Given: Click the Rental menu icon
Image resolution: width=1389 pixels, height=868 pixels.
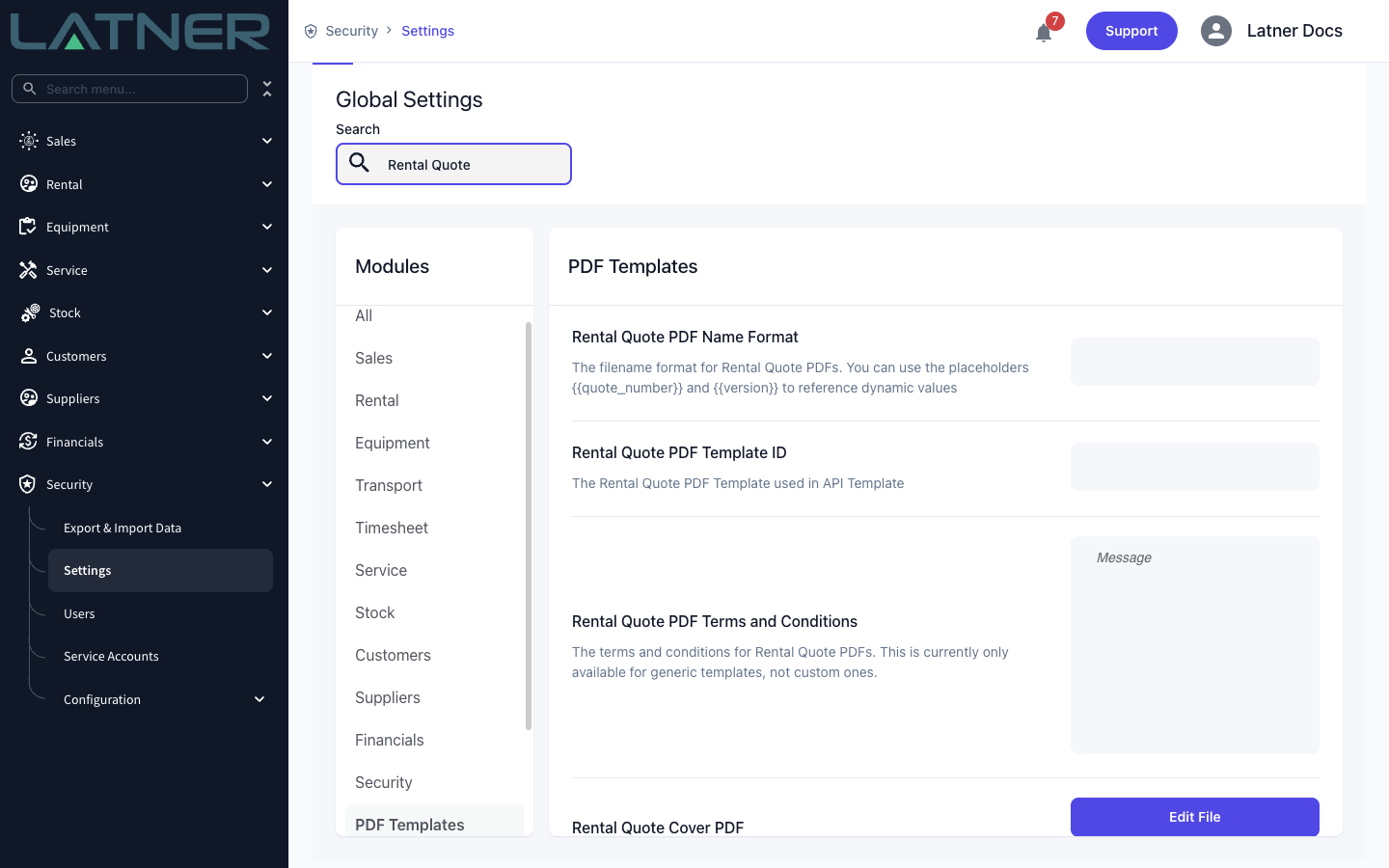Looking at the screenshot, I should (29, 184).
